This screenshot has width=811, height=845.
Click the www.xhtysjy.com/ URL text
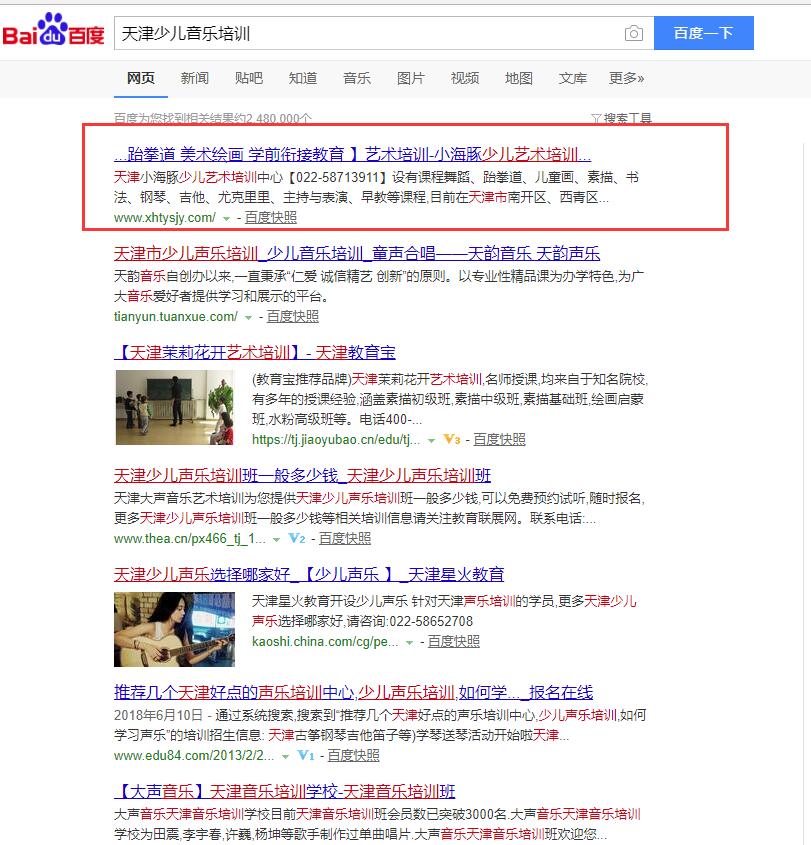tap(165, 218)
